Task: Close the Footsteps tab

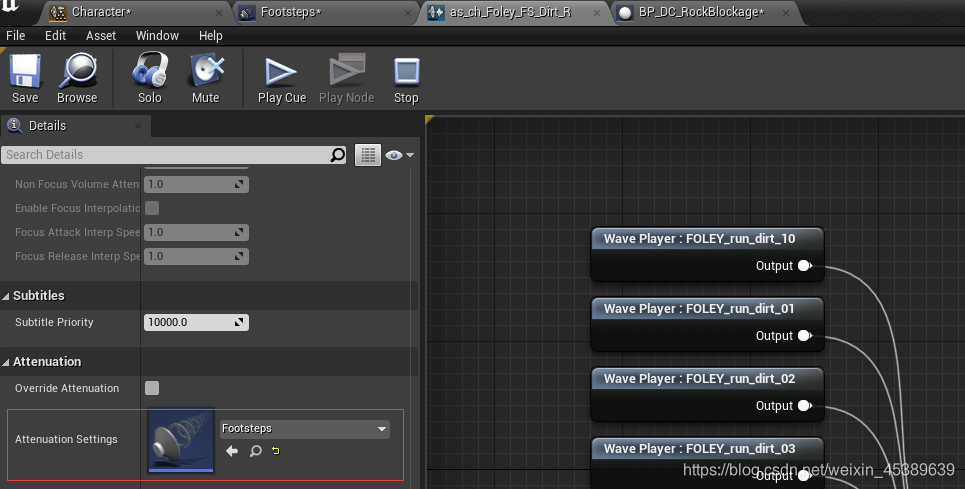Action: 408,13
